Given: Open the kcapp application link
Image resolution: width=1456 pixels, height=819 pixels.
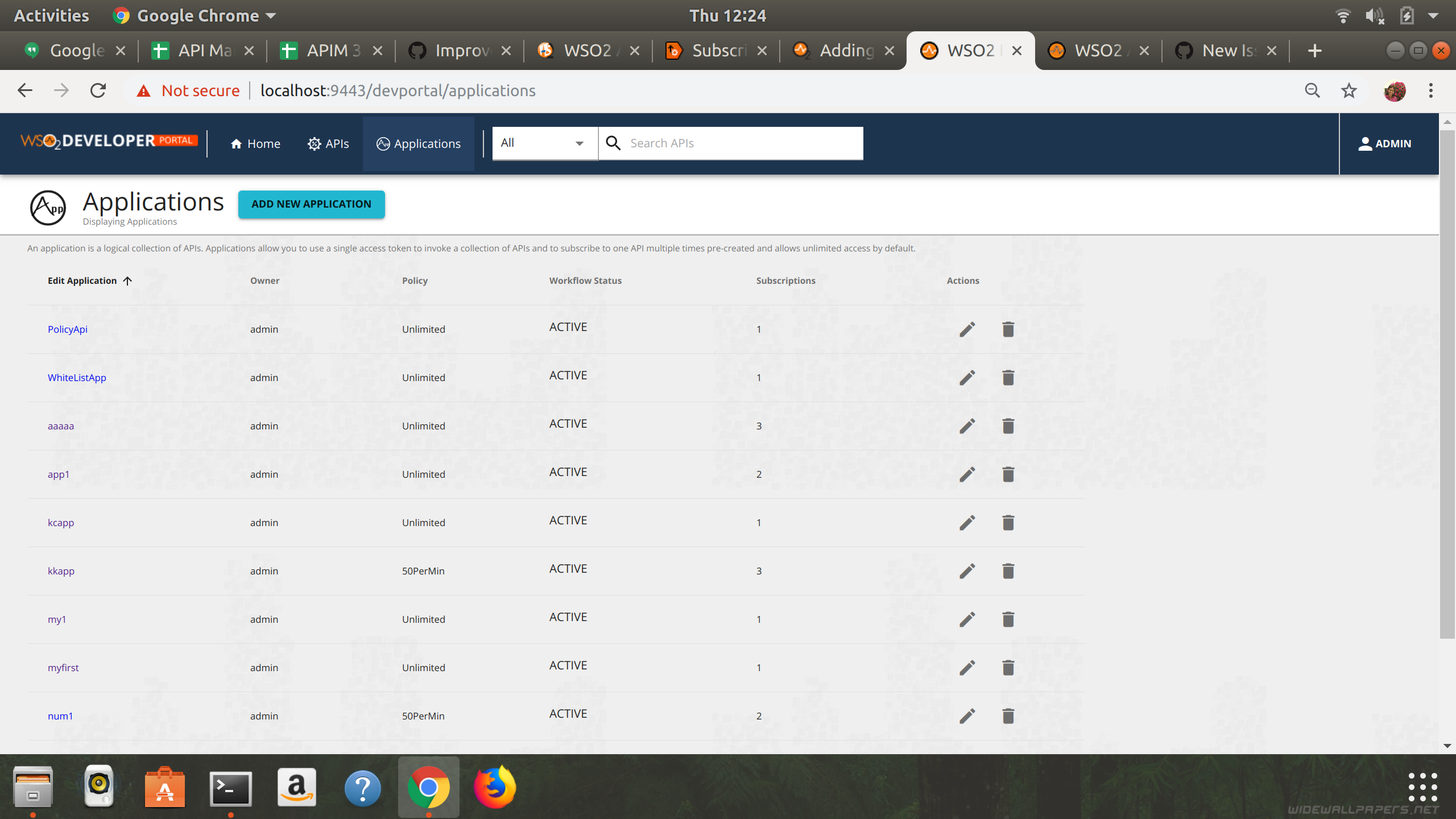Looking at the screenshot, I should pos(61,522).
